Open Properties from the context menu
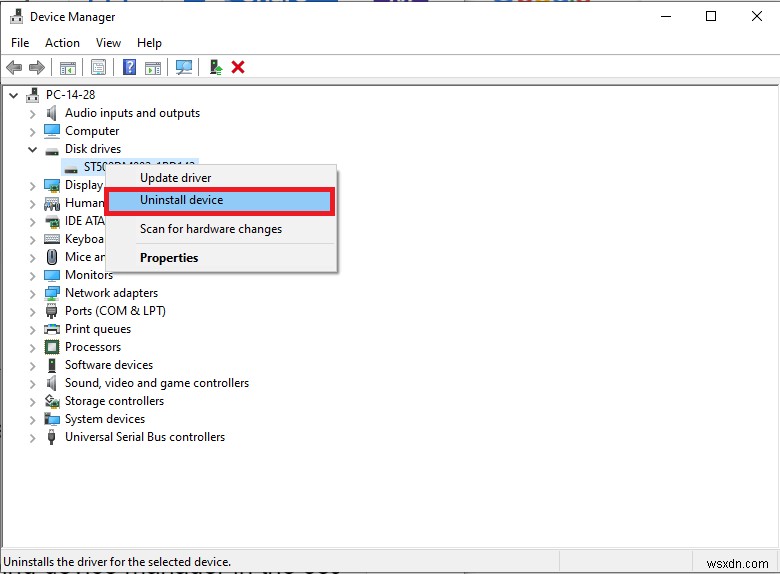This screenshot has width=780, height=574. tap(221, 258)
